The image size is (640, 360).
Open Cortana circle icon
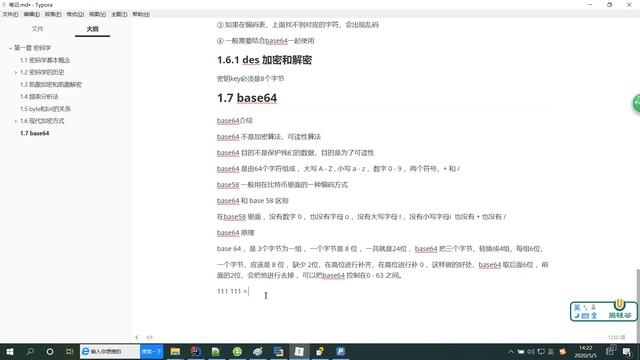(x=50, y=351)
